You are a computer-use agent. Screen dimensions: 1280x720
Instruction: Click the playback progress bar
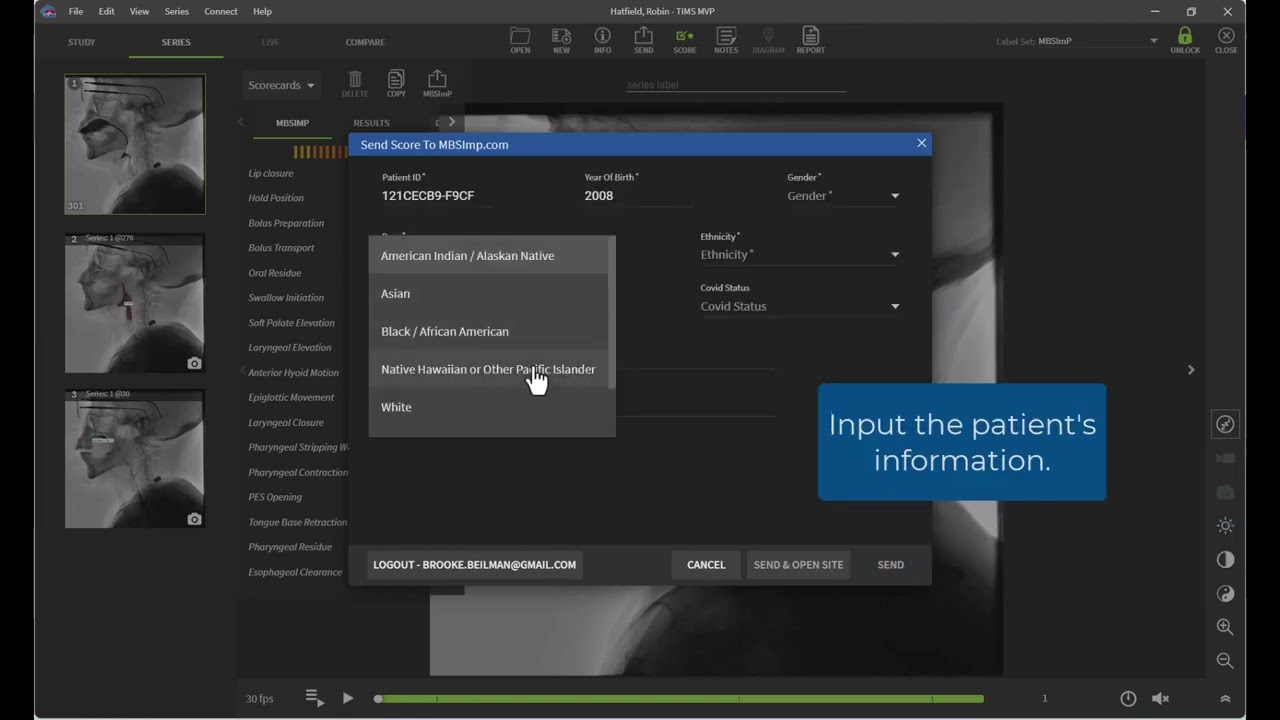click(x=680, y=699)
